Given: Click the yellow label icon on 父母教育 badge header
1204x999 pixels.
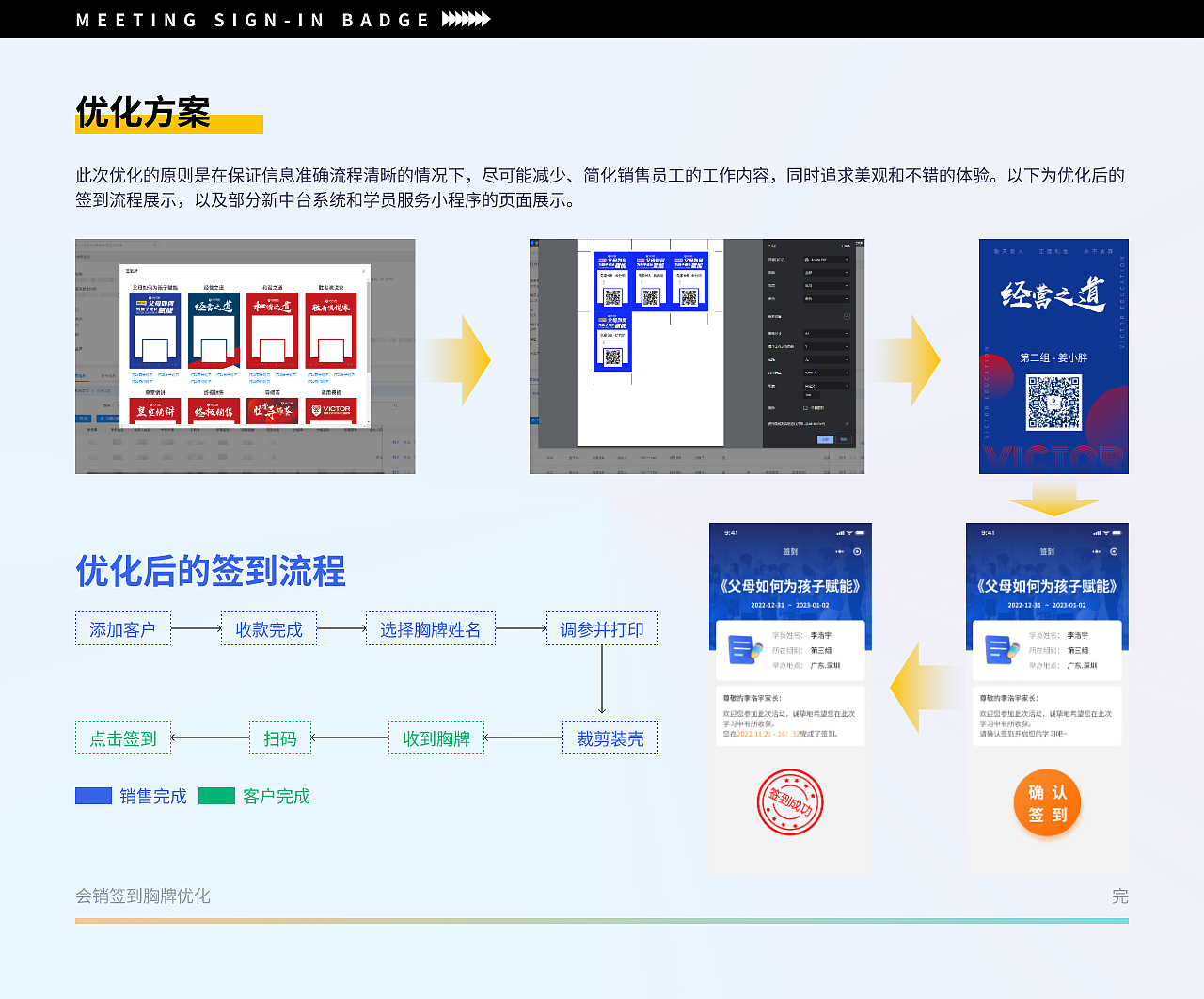Looking at the screenshot, I should tap(139, 302).
